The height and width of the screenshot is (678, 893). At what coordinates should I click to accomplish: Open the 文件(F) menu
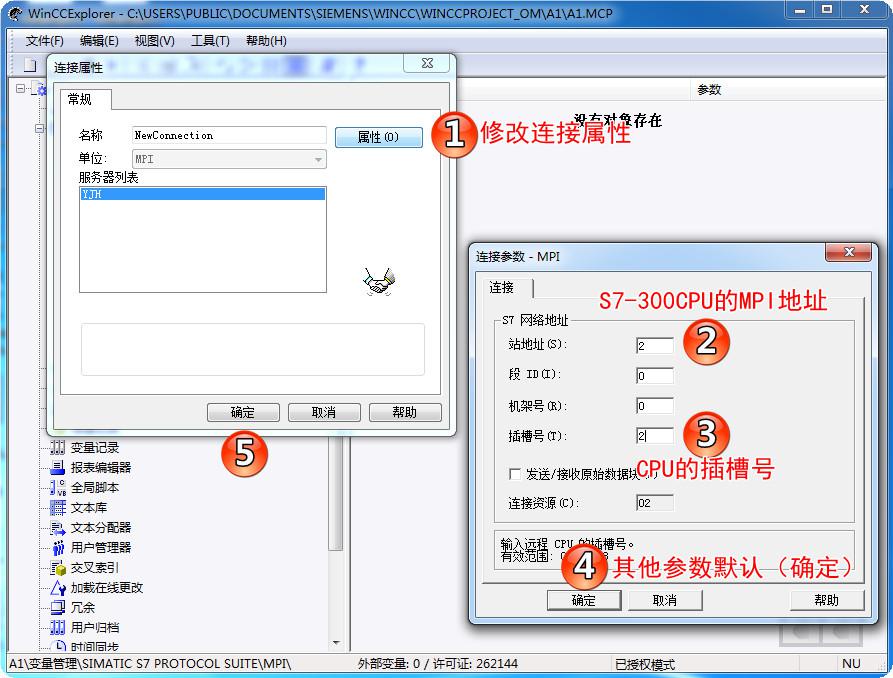click(x=44, y=41)
